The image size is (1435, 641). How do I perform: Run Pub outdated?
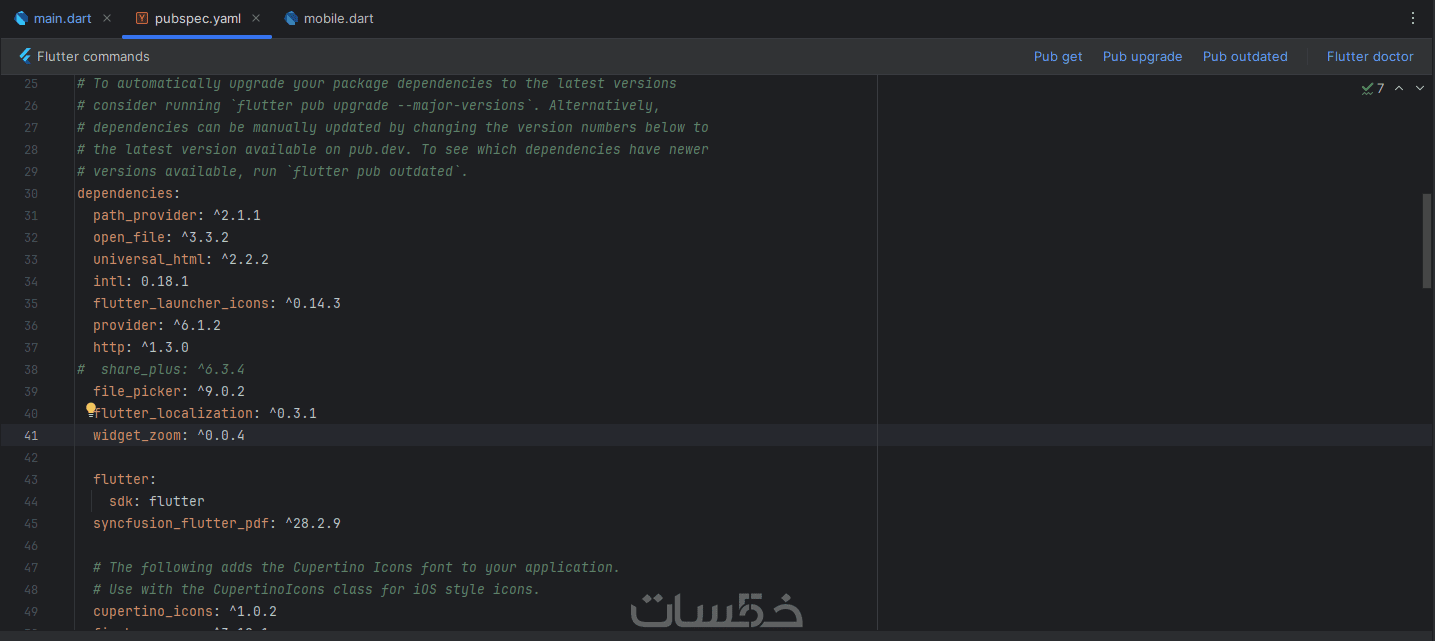click(1245, 56)
